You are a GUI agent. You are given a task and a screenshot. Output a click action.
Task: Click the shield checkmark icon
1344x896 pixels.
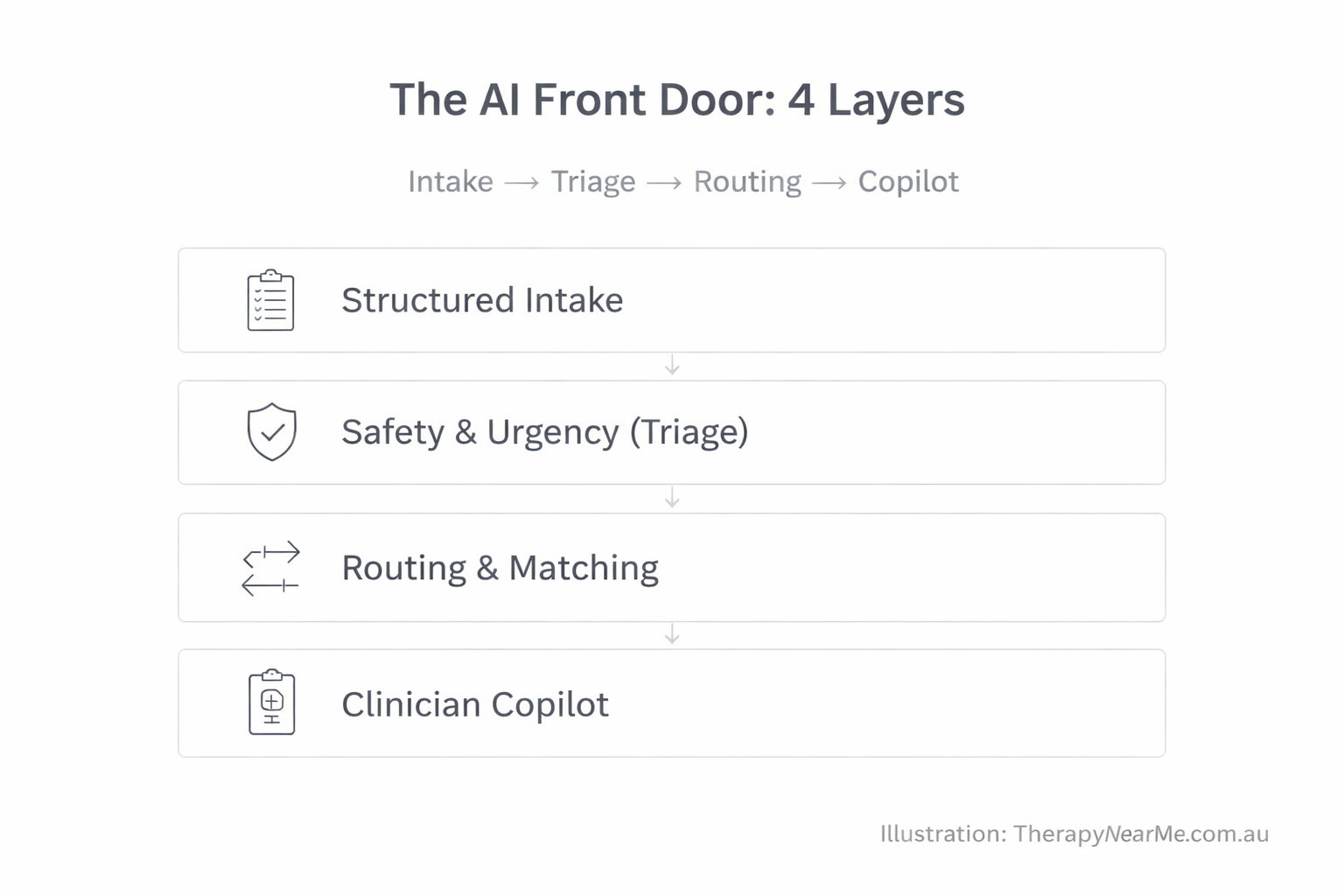click(272, 431)
